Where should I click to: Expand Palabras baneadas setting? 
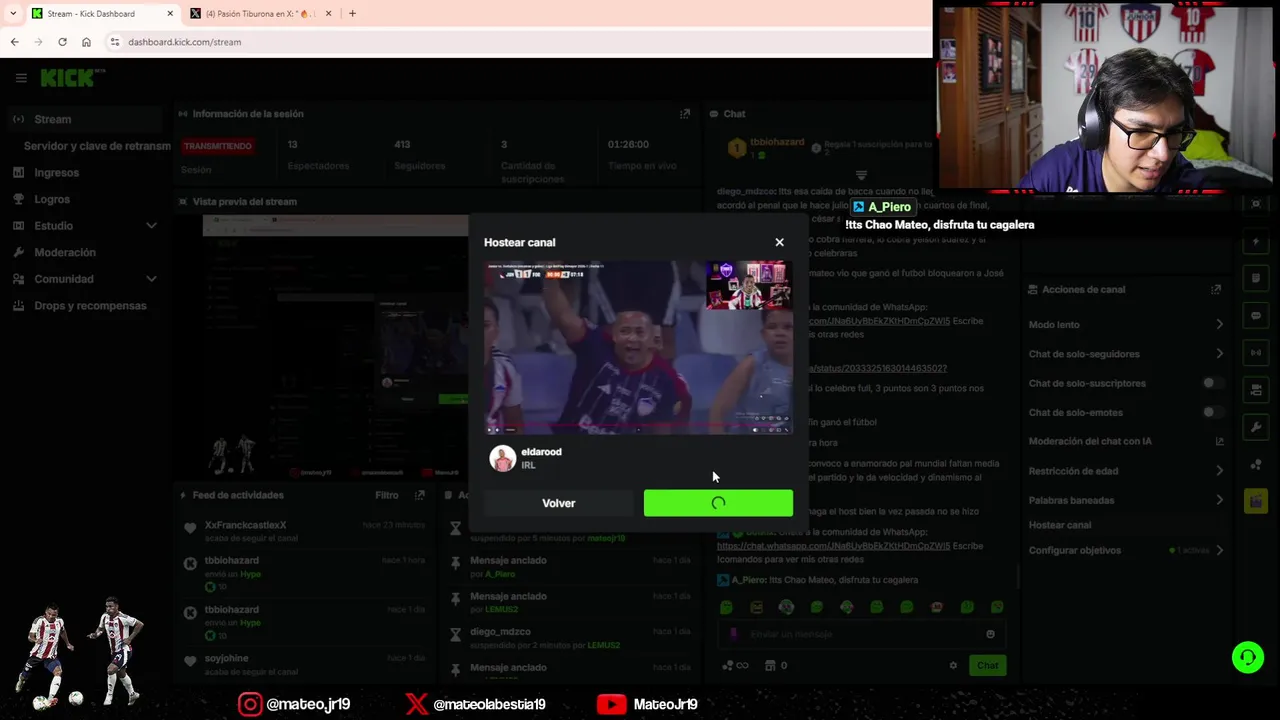tap(1126, 500)
